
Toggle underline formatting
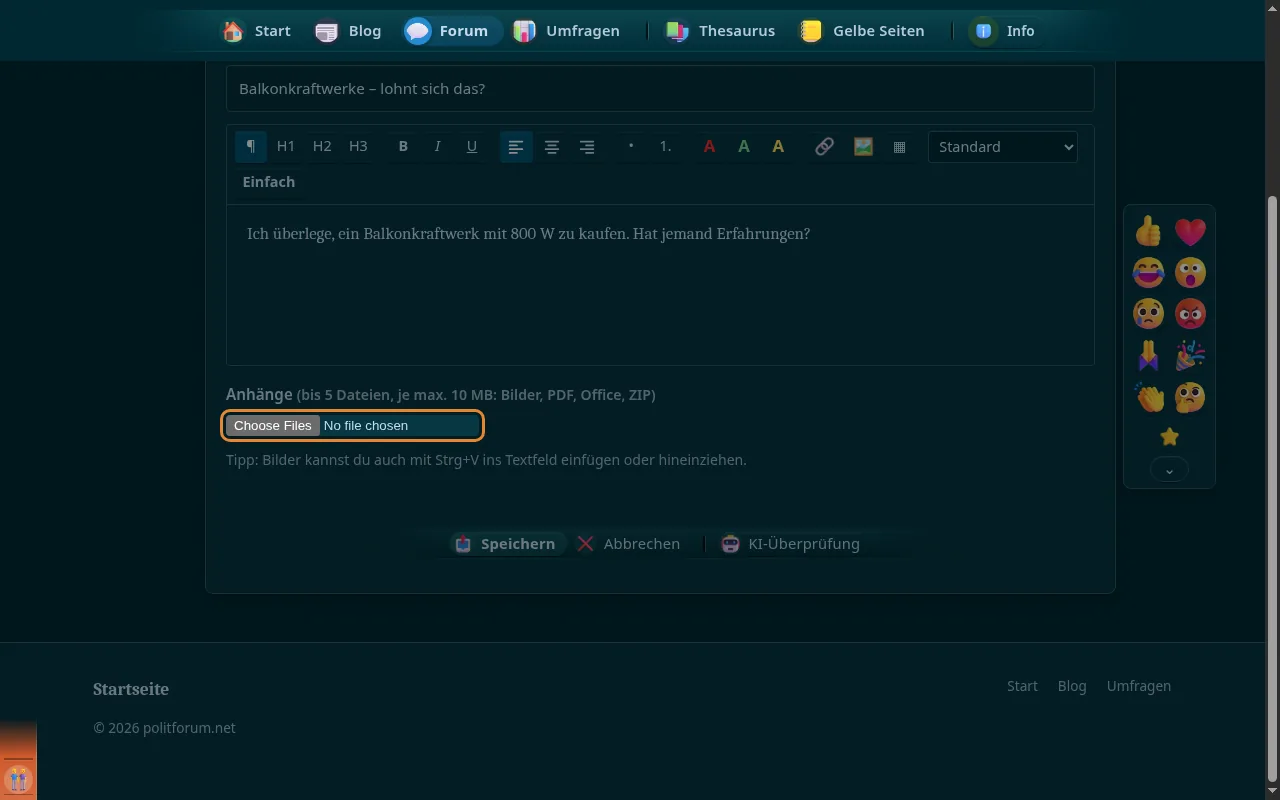click(472, 146)
